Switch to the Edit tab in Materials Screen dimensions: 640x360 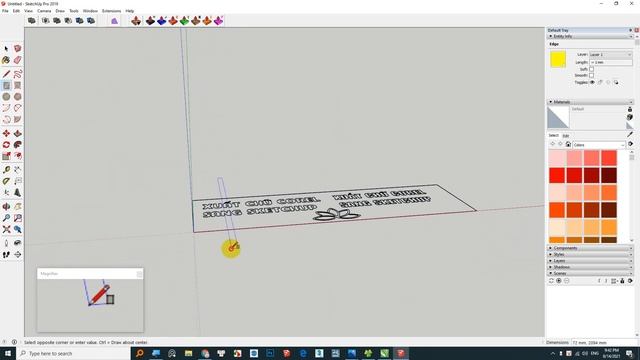pos(566,136)
